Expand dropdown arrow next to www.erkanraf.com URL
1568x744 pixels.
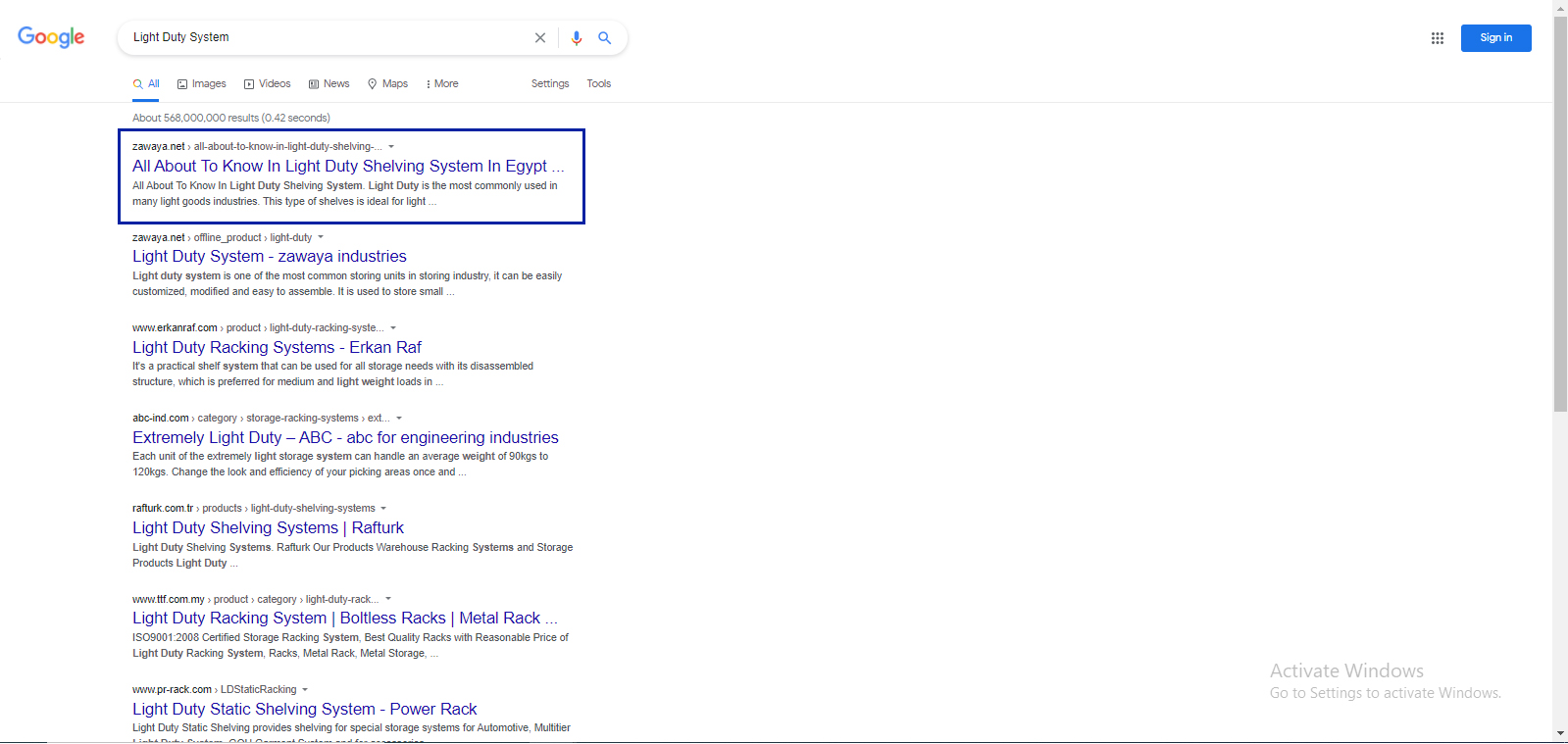click(x=393, y=327)
